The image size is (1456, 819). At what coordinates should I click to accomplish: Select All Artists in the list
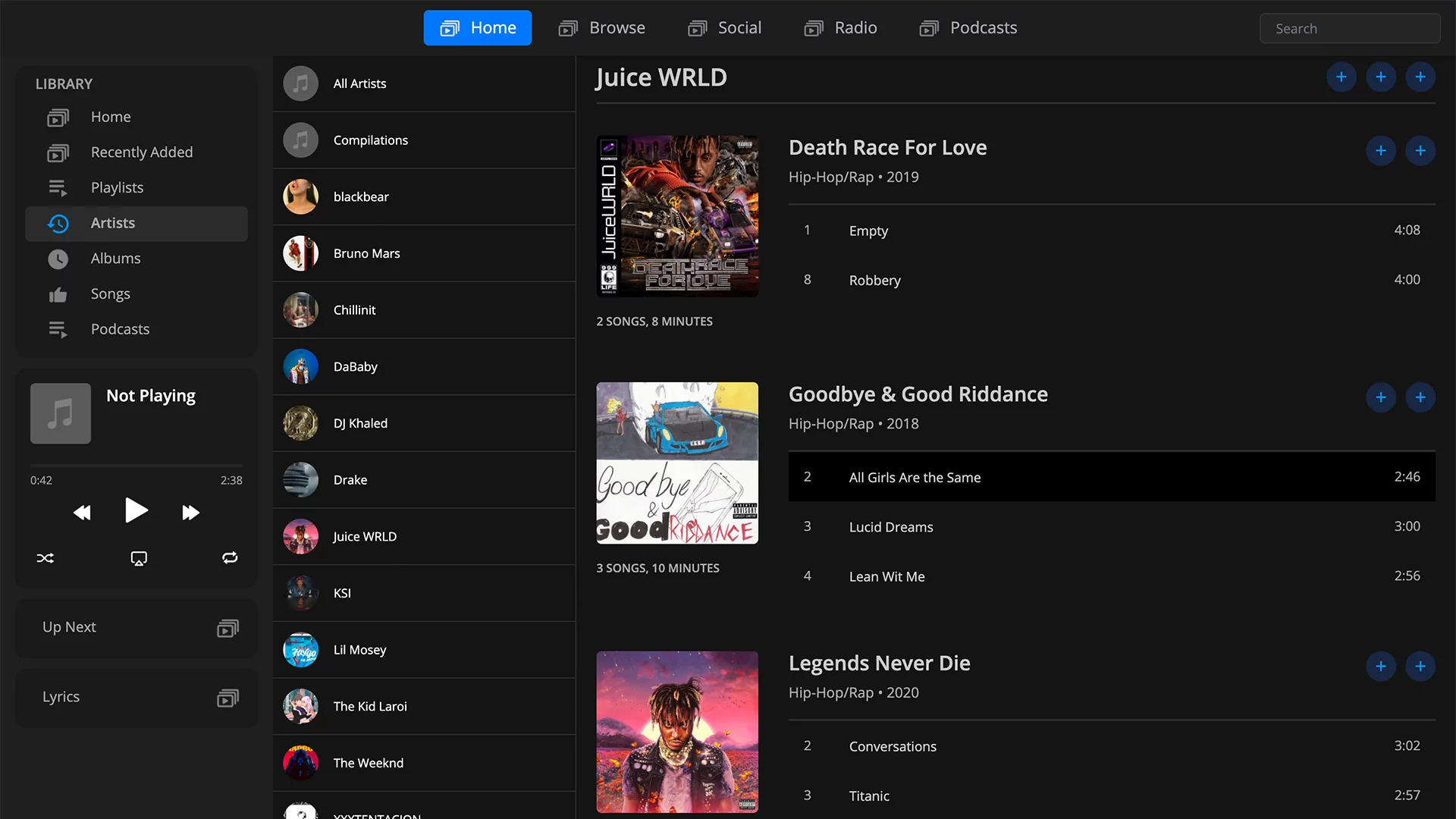point(424,84)
